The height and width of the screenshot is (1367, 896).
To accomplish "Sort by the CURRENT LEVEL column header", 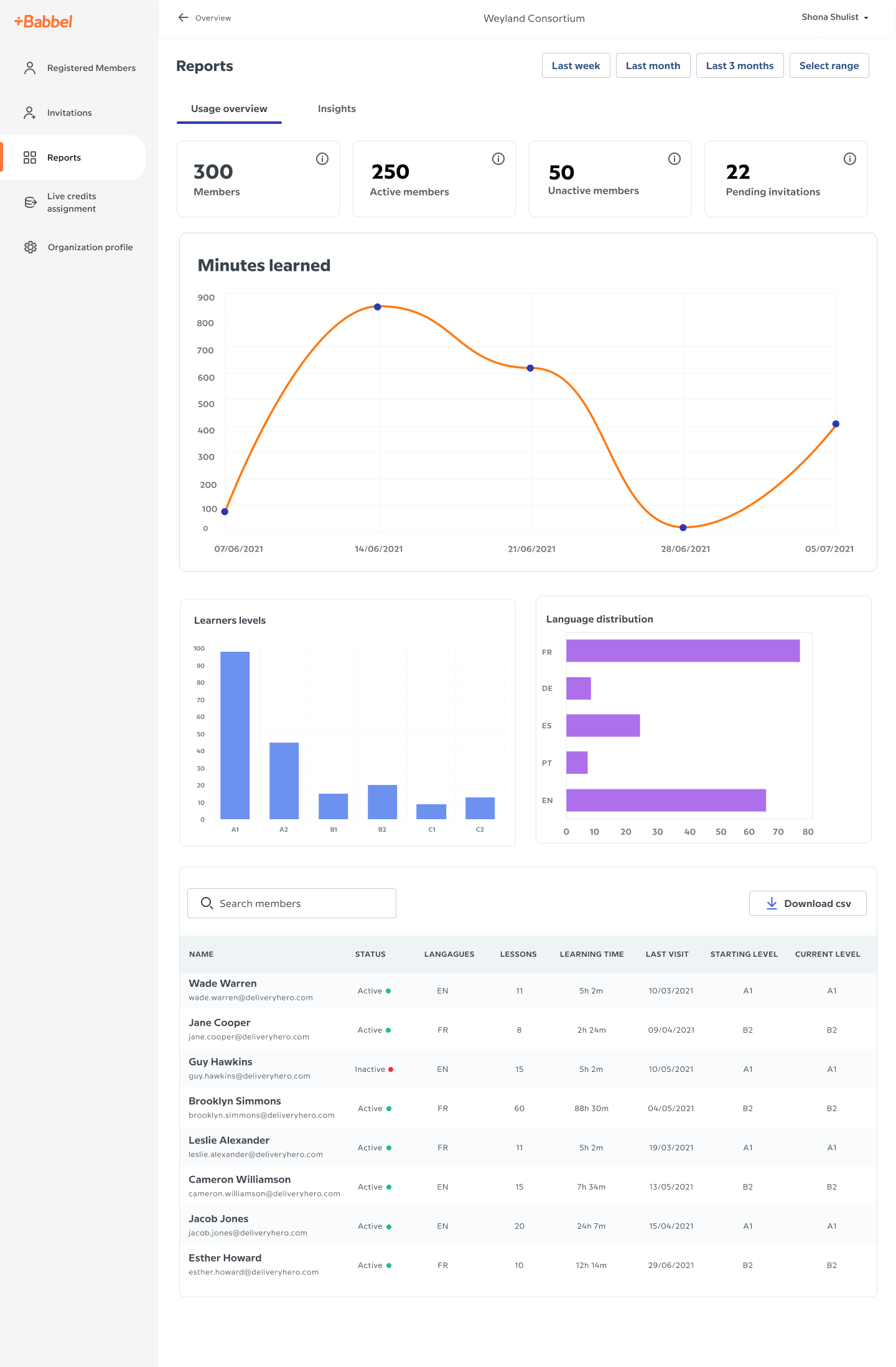I will 828,954.
